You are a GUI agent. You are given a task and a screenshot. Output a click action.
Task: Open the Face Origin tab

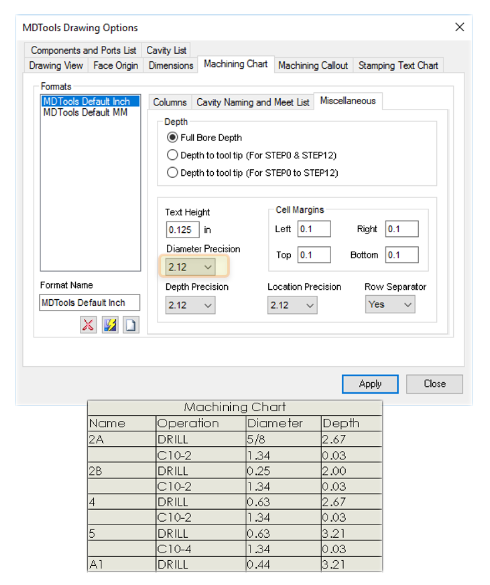click(x=116, y=66)
